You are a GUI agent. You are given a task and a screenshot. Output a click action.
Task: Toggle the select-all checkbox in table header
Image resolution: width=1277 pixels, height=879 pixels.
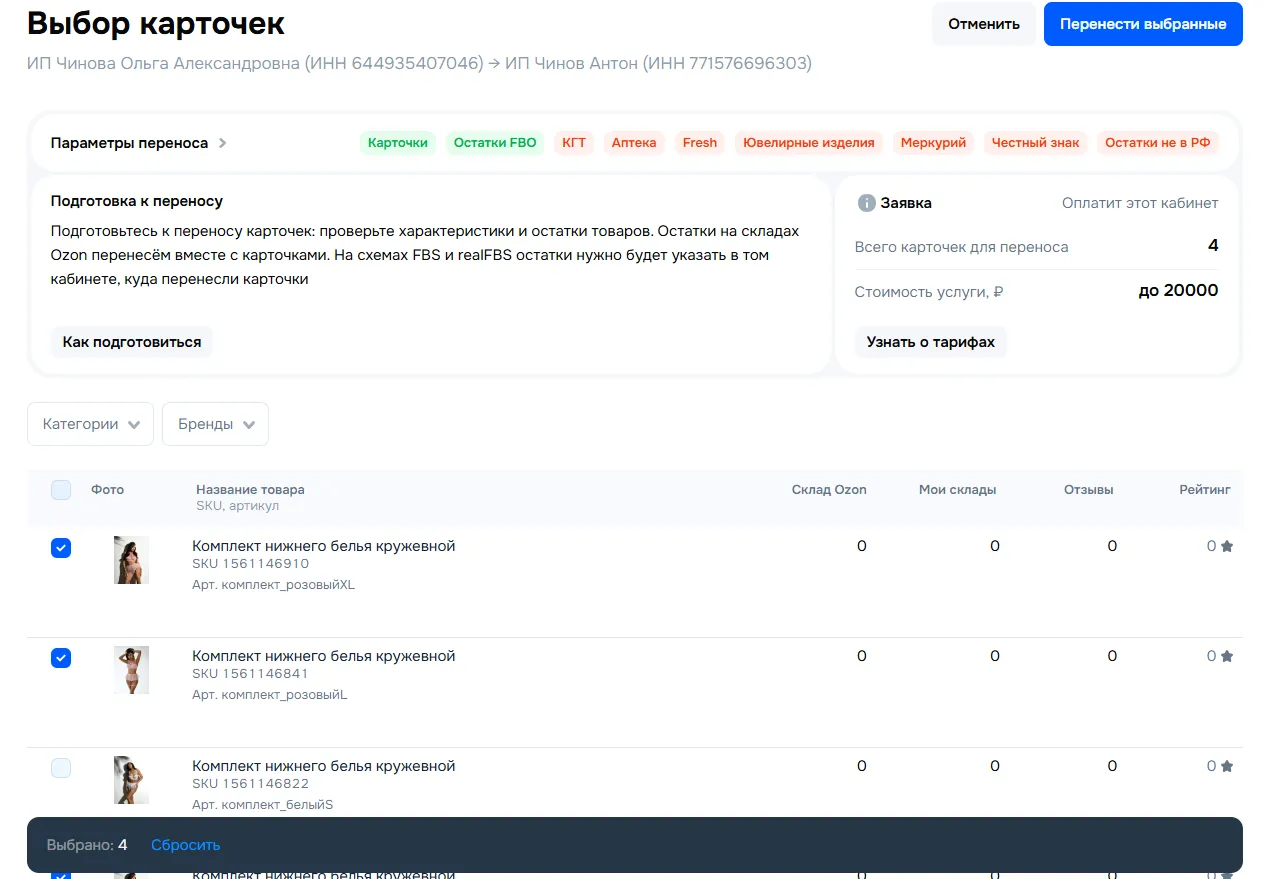[x=61, y=489]
